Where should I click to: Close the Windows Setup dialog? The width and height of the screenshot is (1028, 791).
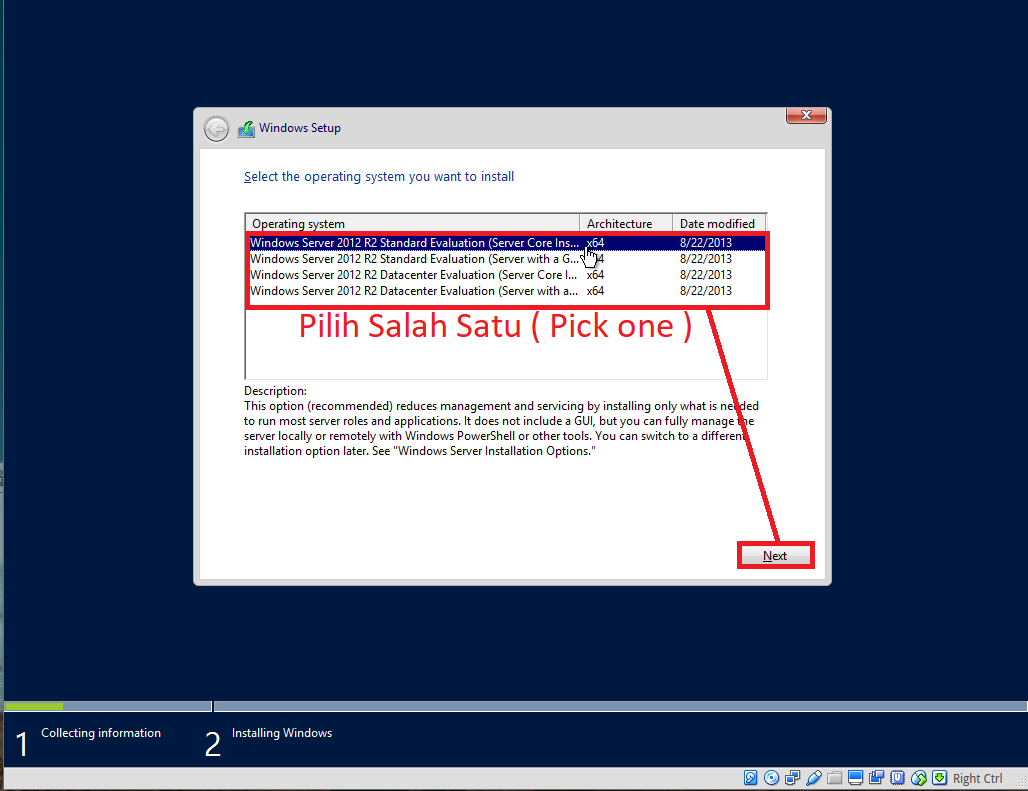(x=806, y=115)
